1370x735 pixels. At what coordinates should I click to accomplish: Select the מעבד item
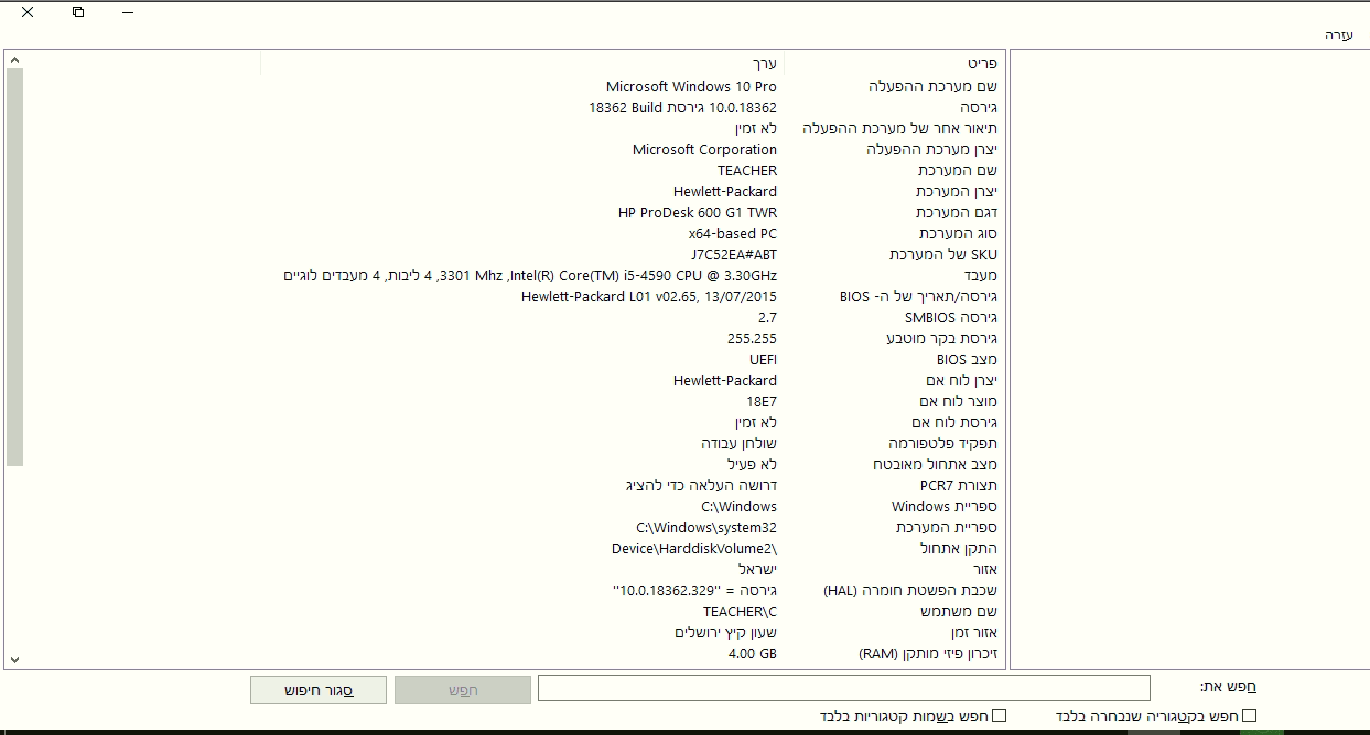tap(980, 276)
